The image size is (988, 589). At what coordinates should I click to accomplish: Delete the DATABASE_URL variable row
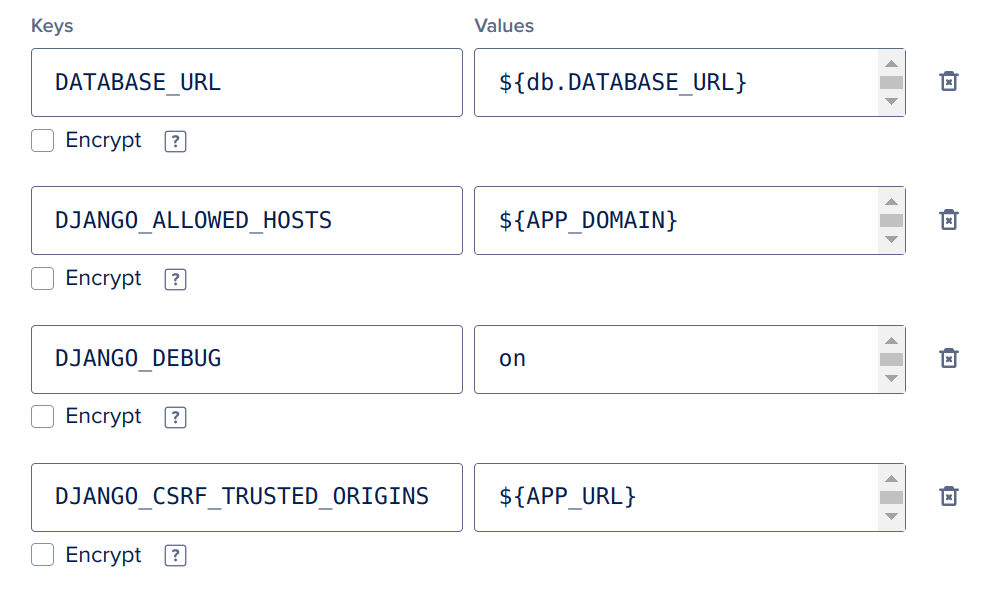point(948,82)
